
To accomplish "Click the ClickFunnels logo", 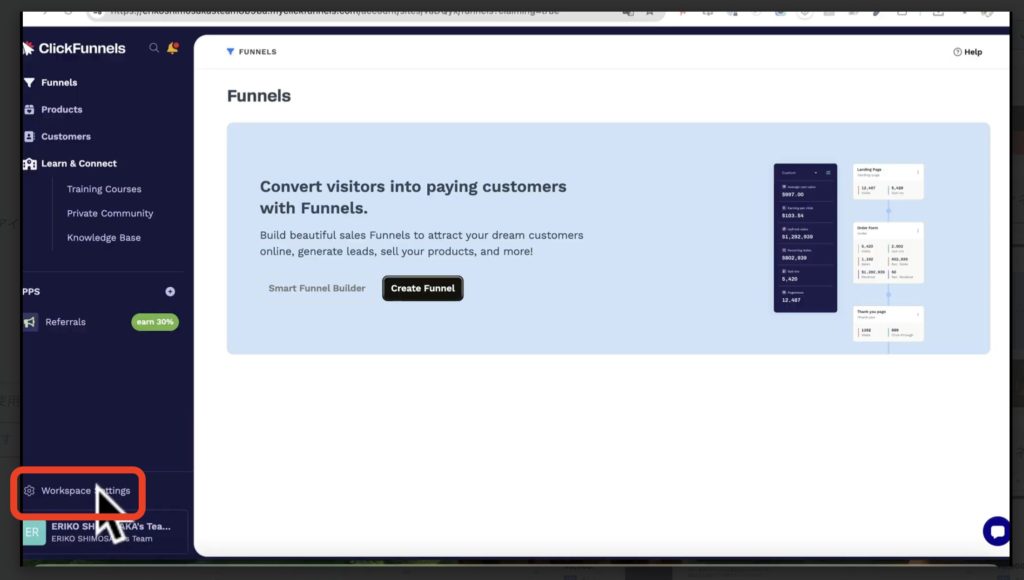I will click(75, 48).
